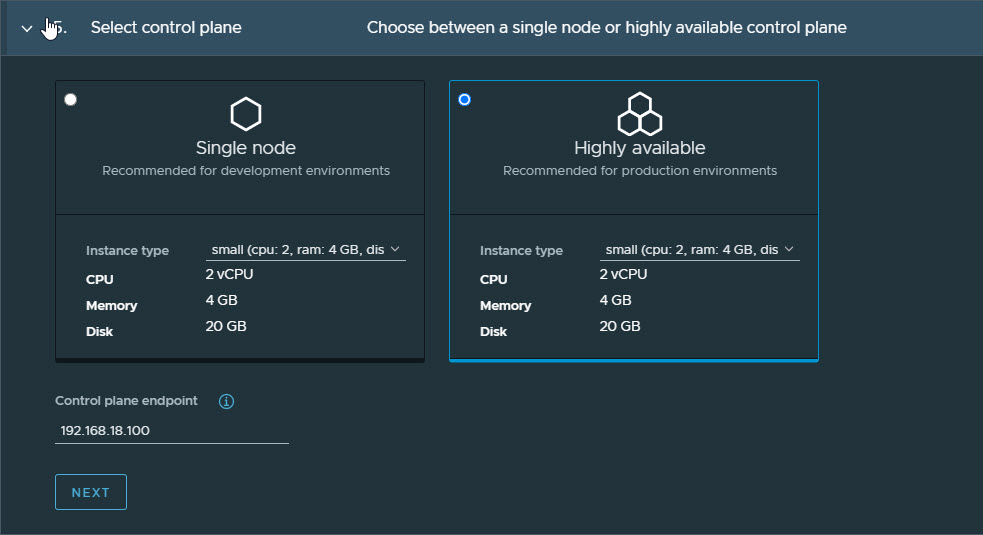Click the Highly available triple-hexagon icon
The height and width of the screenshot is (535, 983).
(639, 114)
